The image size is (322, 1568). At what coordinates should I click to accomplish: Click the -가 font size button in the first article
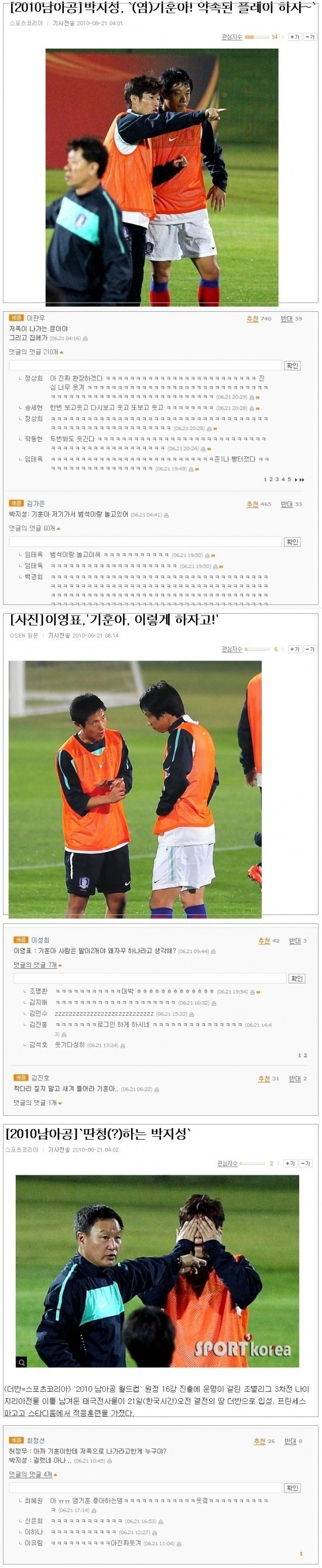tap(309, 37)
